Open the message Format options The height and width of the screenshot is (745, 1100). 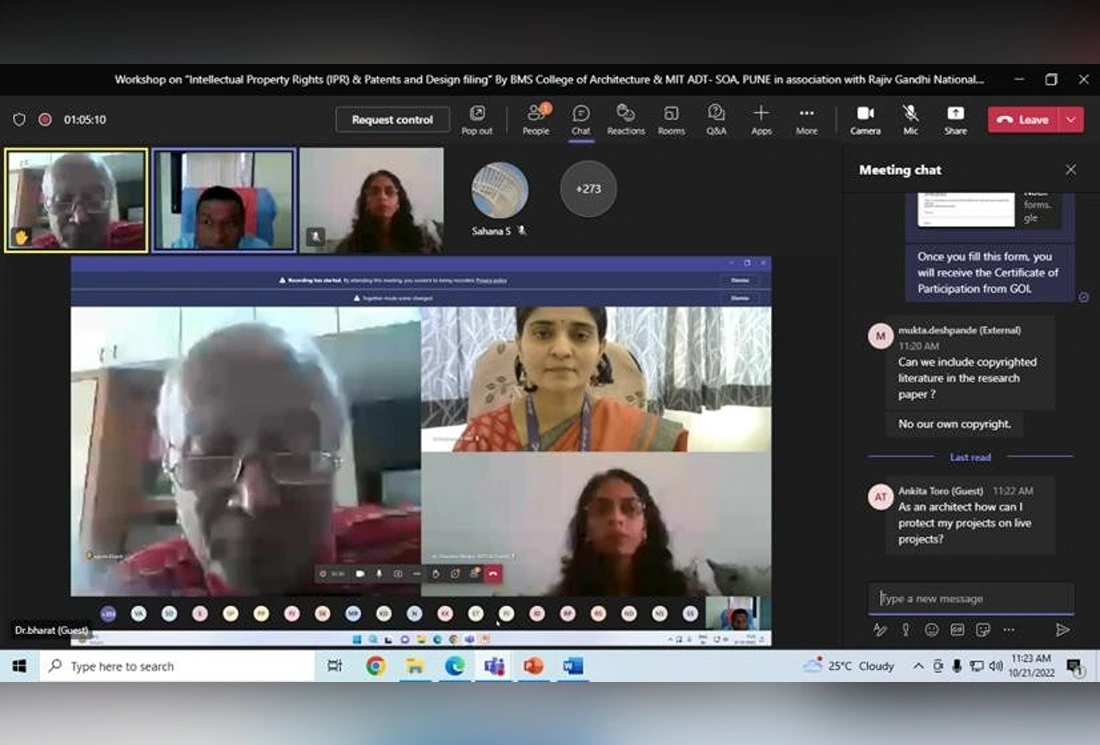[880, 630]
